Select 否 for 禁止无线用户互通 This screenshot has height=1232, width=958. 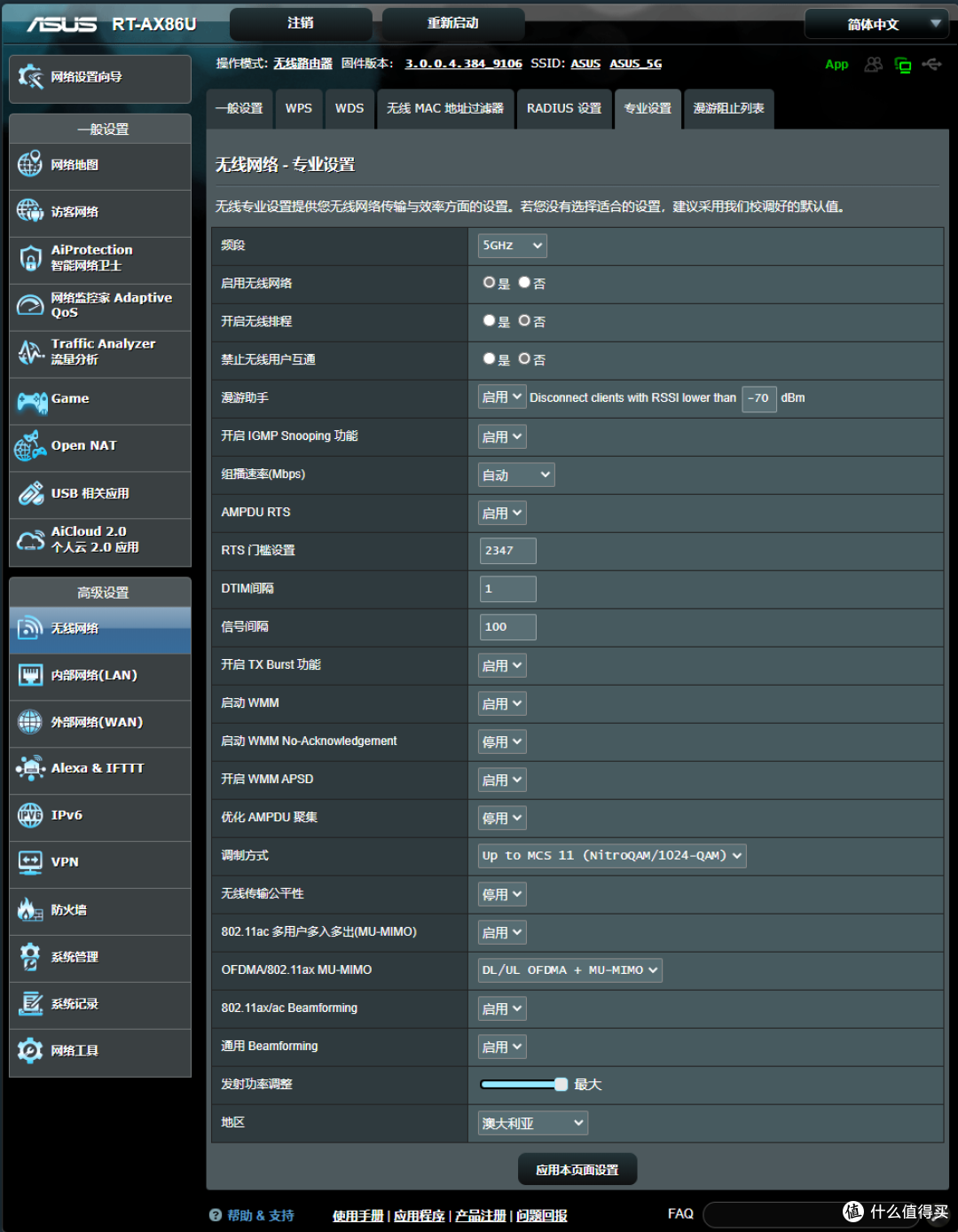[x=524, y=358]
